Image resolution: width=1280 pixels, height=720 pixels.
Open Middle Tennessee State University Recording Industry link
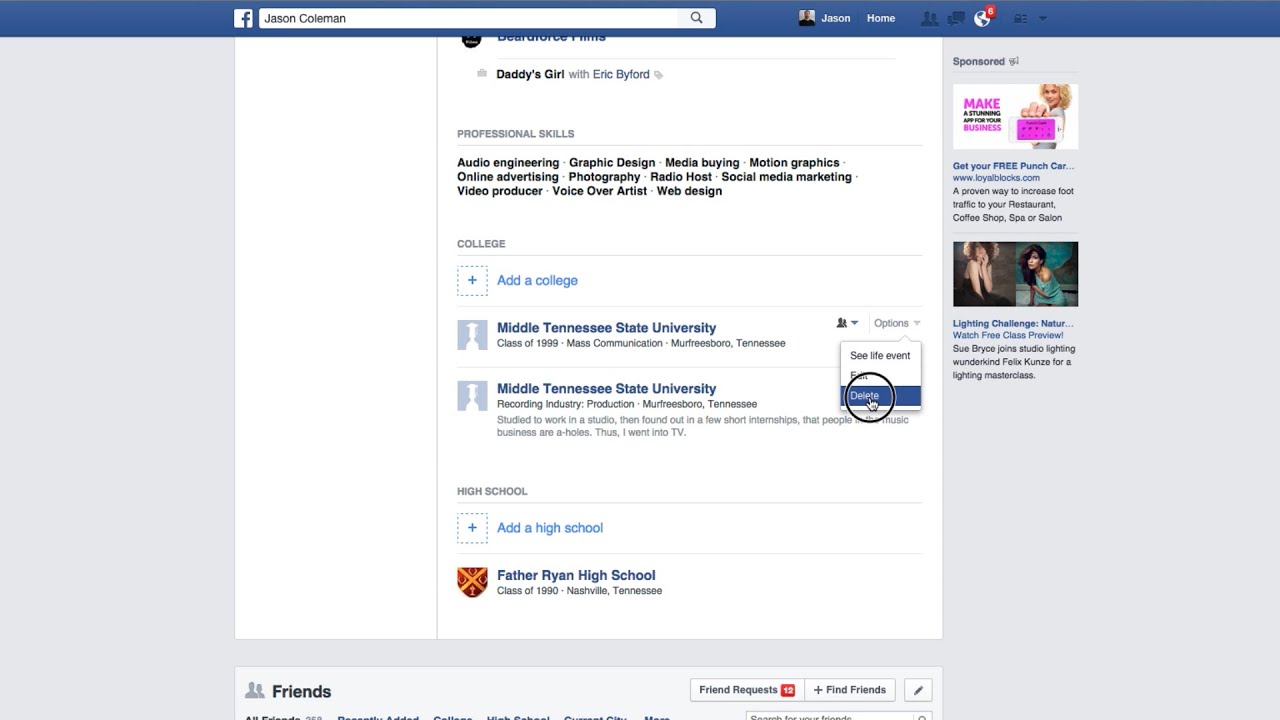click(x=606, y=389)
